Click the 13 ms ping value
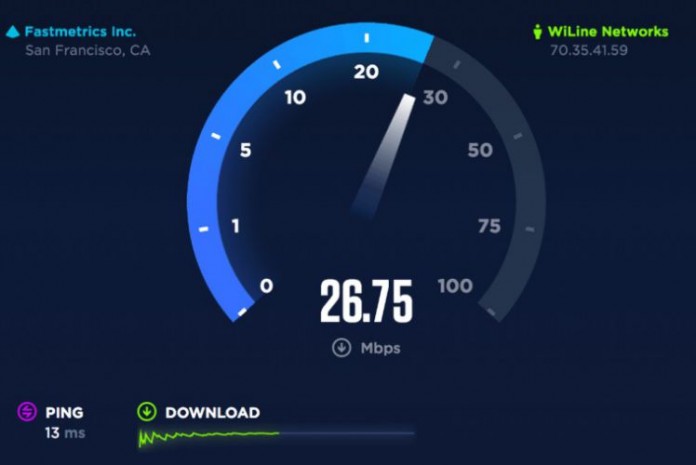The width and height of the screenshot is (696, 465). point(65,433)
